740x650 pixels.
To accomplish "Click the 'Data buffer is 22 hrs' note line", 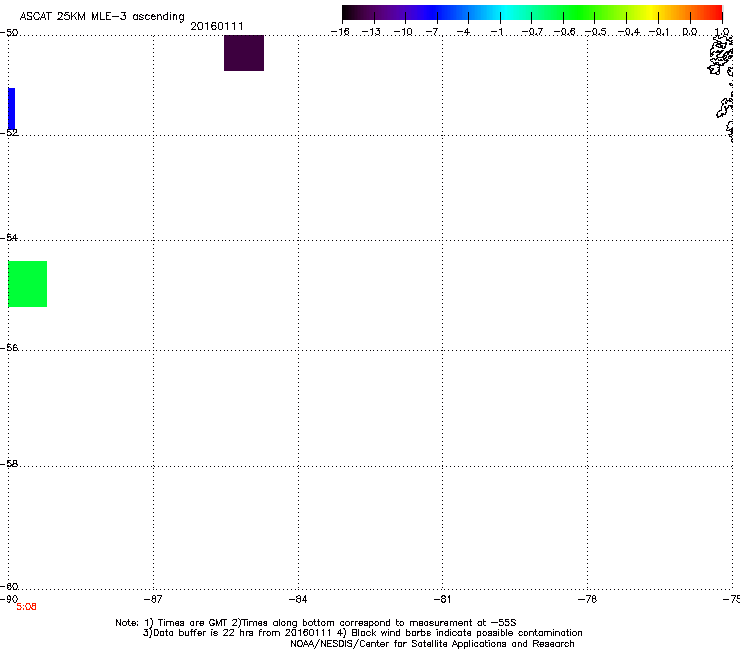I will click(362, 633).
